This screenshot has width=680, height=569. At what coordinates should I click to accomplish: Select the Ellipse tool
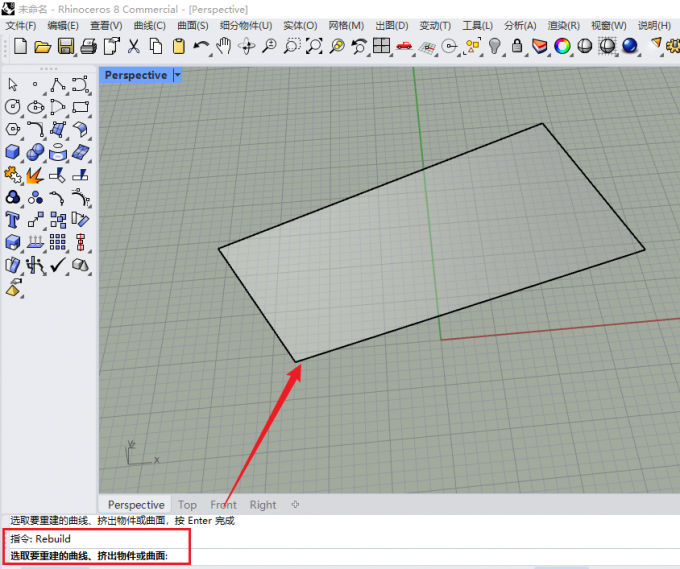36,107
